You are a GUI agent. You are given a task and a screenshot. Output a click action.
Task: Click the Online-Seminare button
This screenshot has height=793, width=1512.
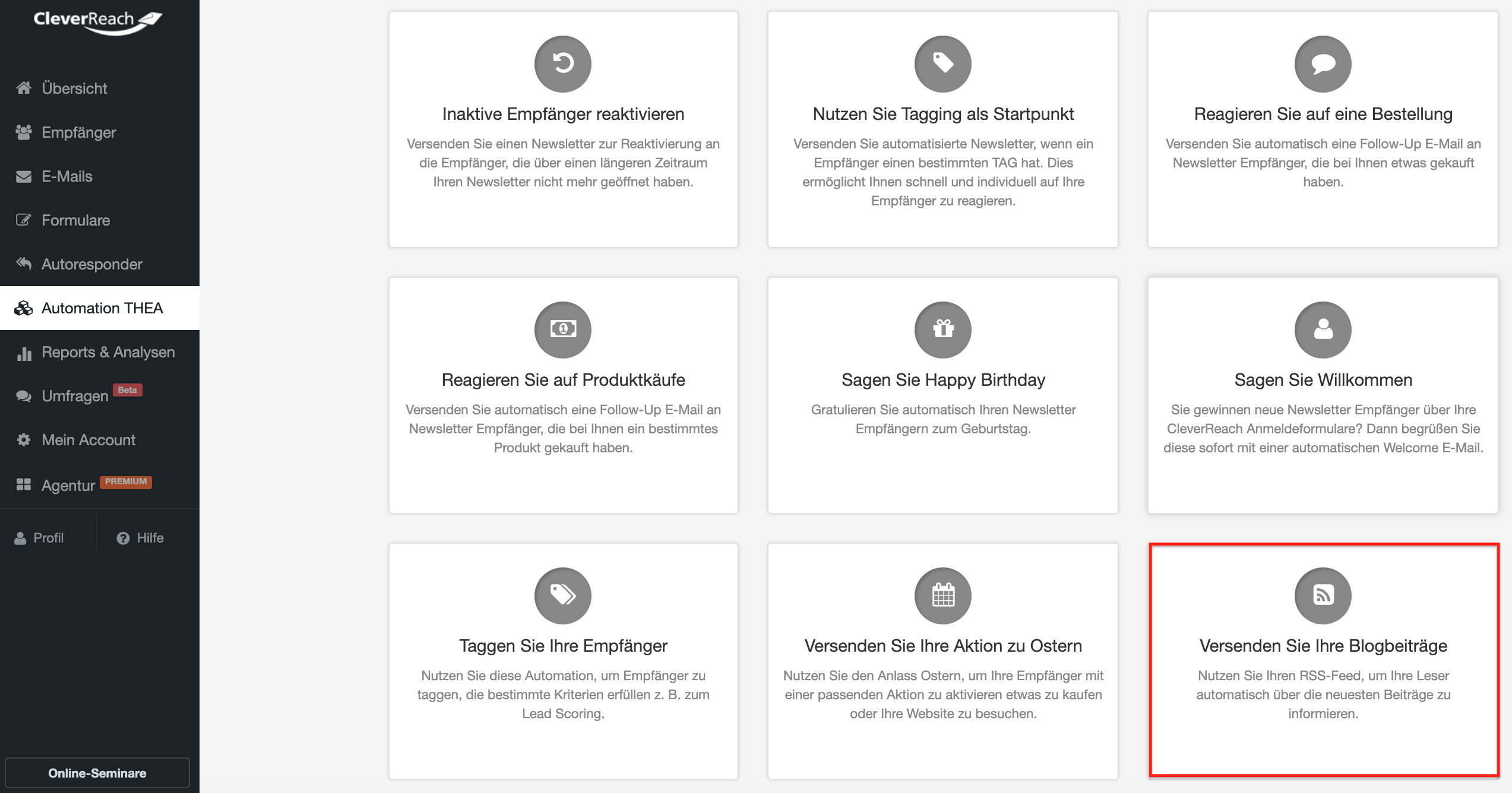point(97,773)
